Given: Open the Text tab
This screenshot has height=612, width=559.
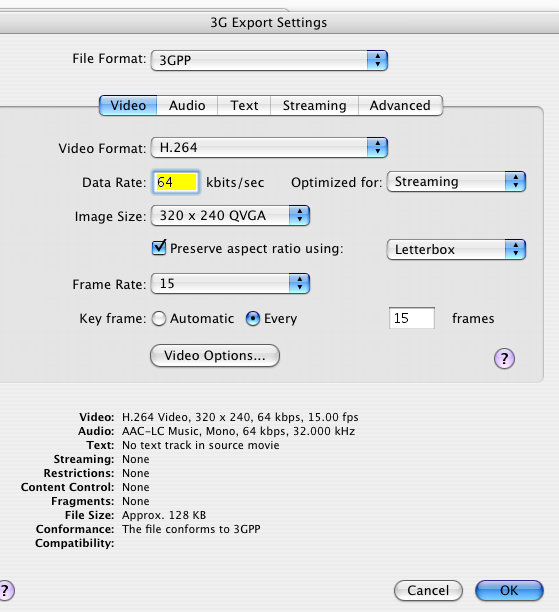Looking at the screenshot, I should tap(244, 105).
